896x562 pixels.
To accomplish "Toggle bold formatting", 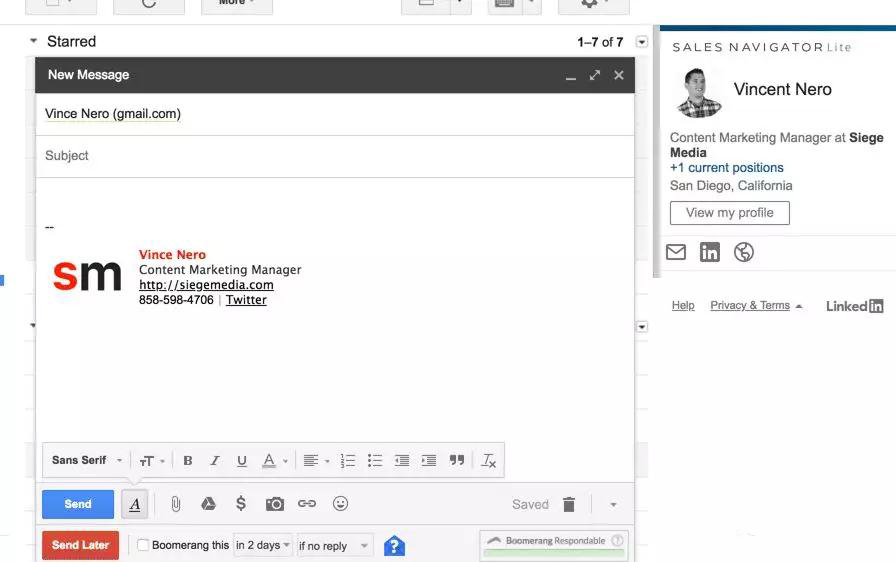I will [187, 461].
